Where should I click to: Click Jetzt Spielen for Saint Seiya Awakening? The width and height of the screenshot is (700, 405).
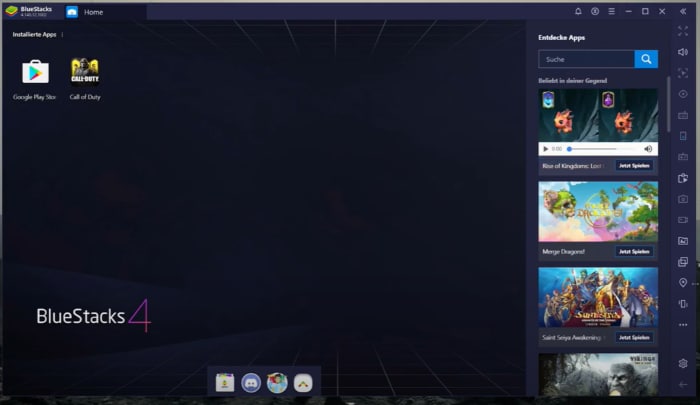click(634, 338)
